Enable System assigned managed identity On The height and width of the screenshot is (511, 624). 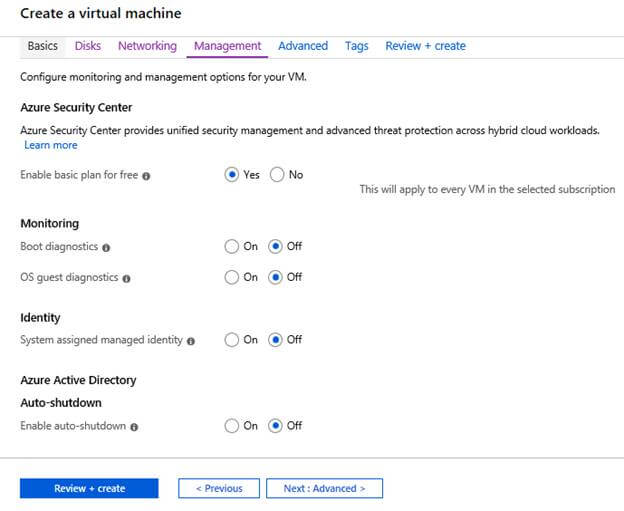232,340
